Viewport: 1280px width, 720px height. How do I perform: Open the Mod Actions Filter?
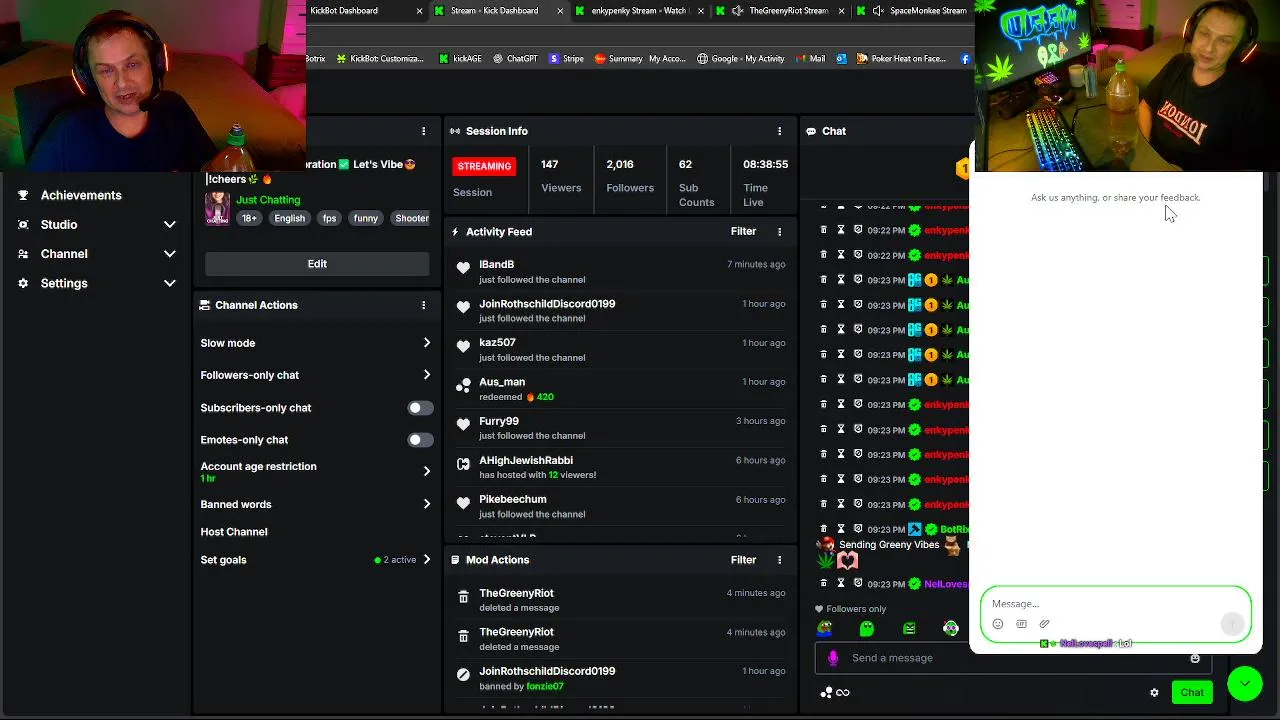tap(743, 560)
